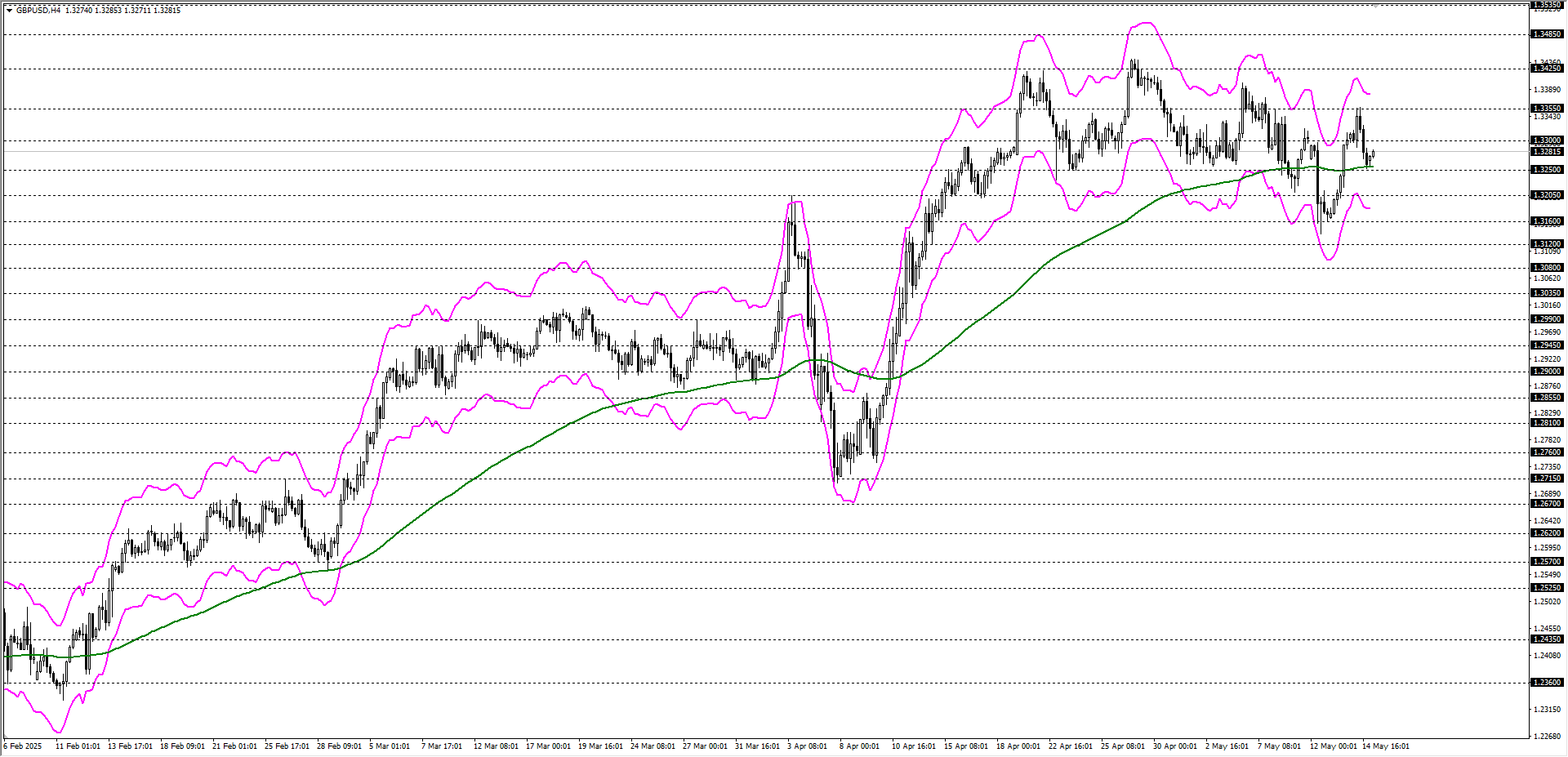Image resolution: width=1568 pixels, height=757 pixels.
Task: Click the 17 Mar 00:01 time label
Action: [x=548, y=746]
